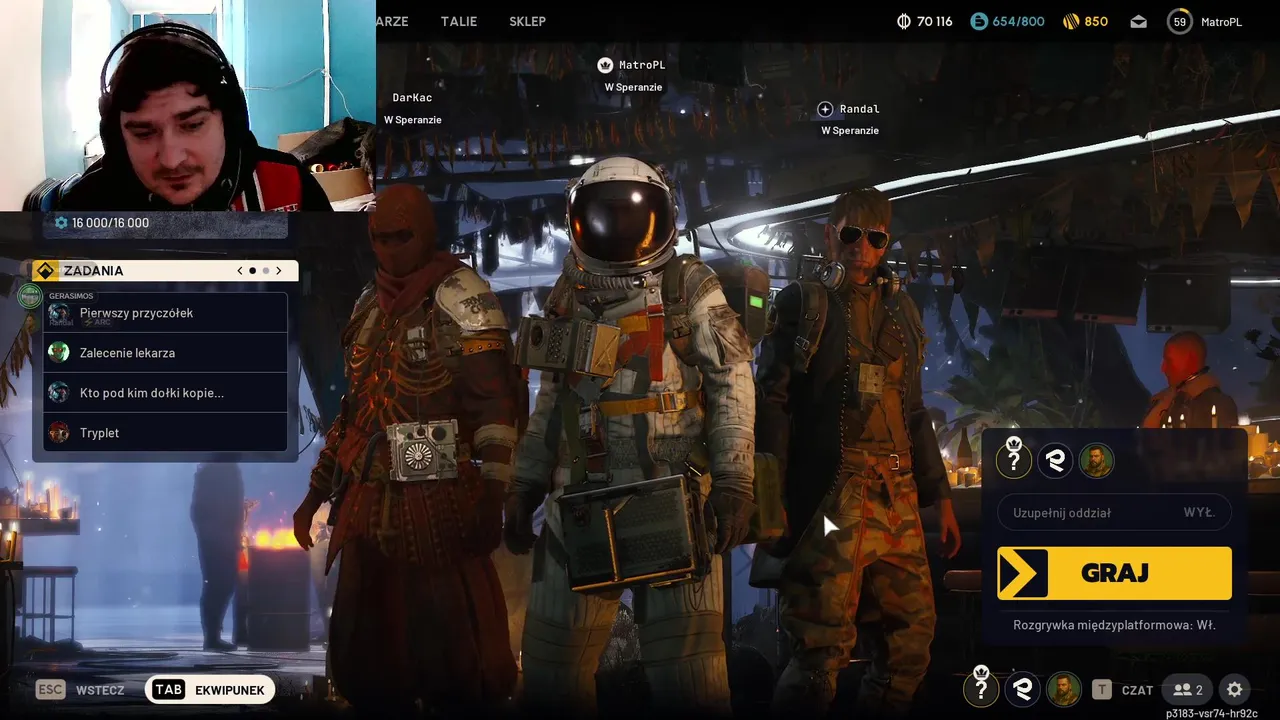
Task: Click the icon of Pierwszy przyczółek quest
Action: pyautogui.click(x=59, y=313)
